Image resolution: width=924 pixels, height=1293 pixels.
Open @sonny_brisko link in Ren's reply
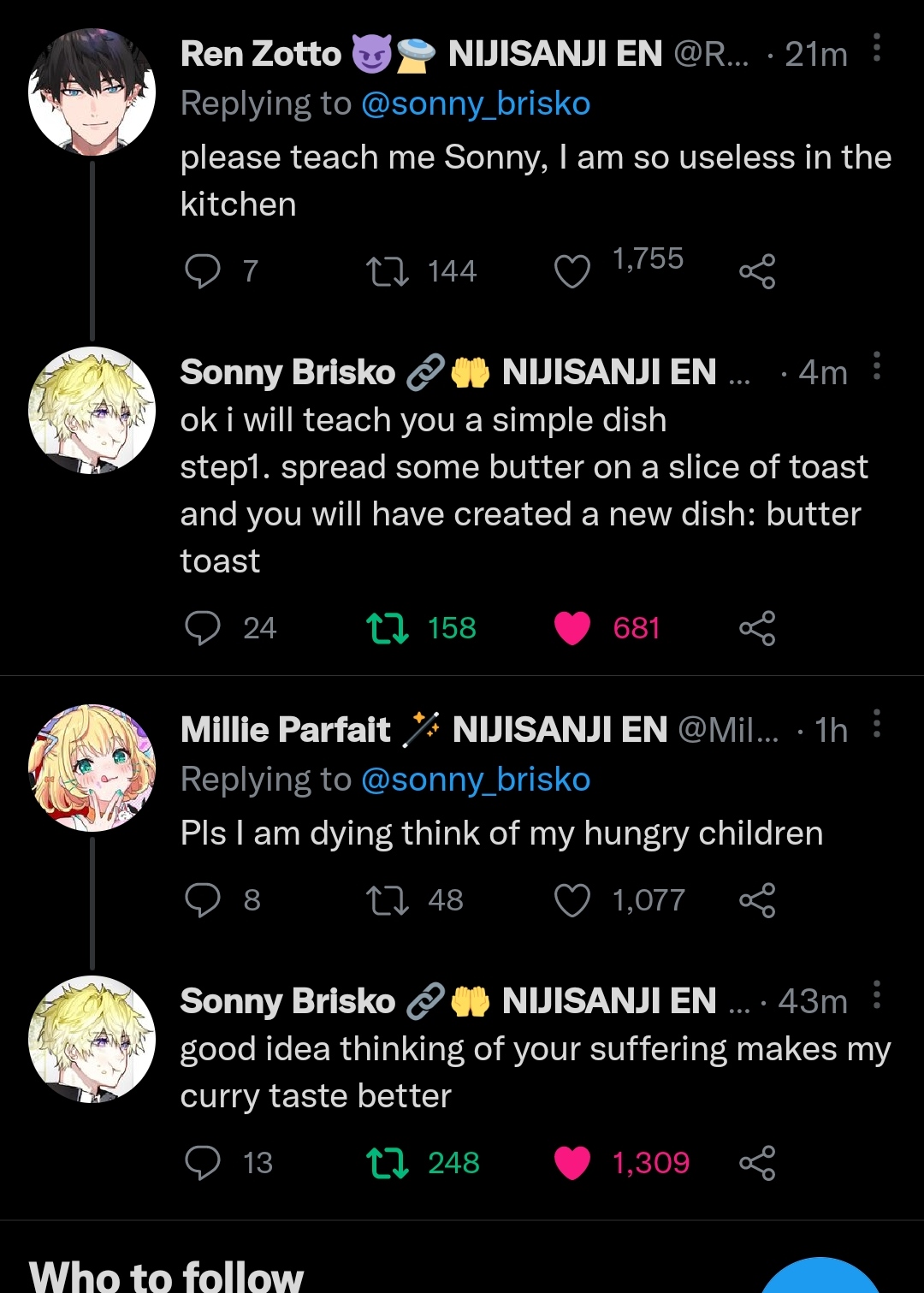click(476, 104)
